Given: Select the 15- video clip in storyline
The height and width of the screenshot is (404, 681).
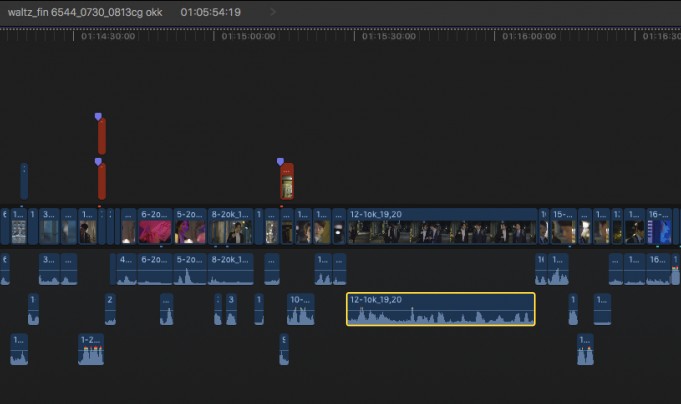Looking at the screenshot, I should pos(563,227).
